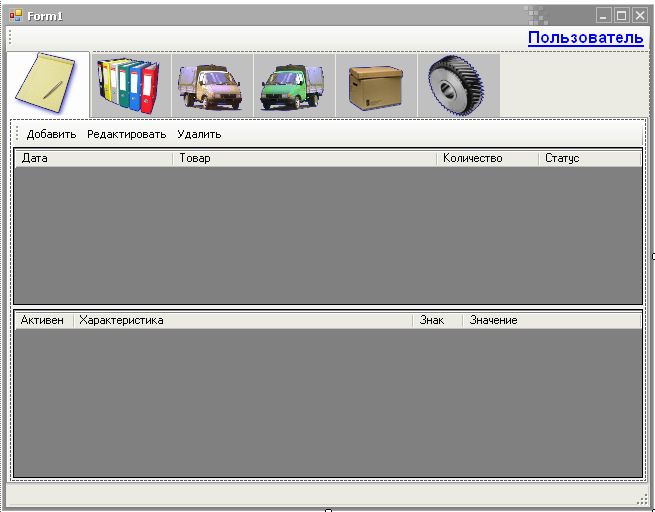
Task: Switch to the green truck tab
Action: point(294,86)
